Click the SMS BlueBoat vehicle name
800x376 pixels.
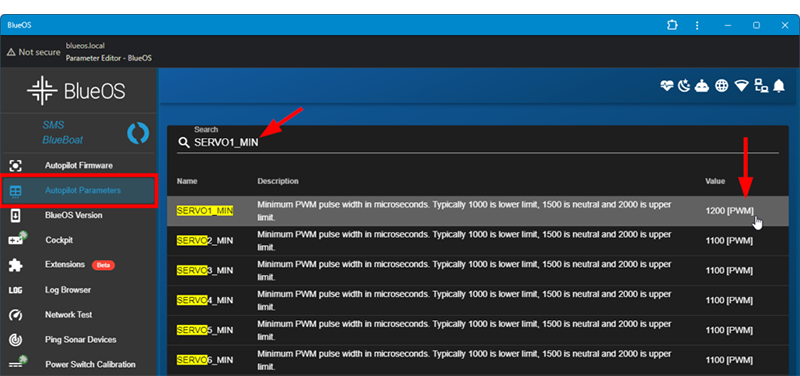click(x=62, y=133)
